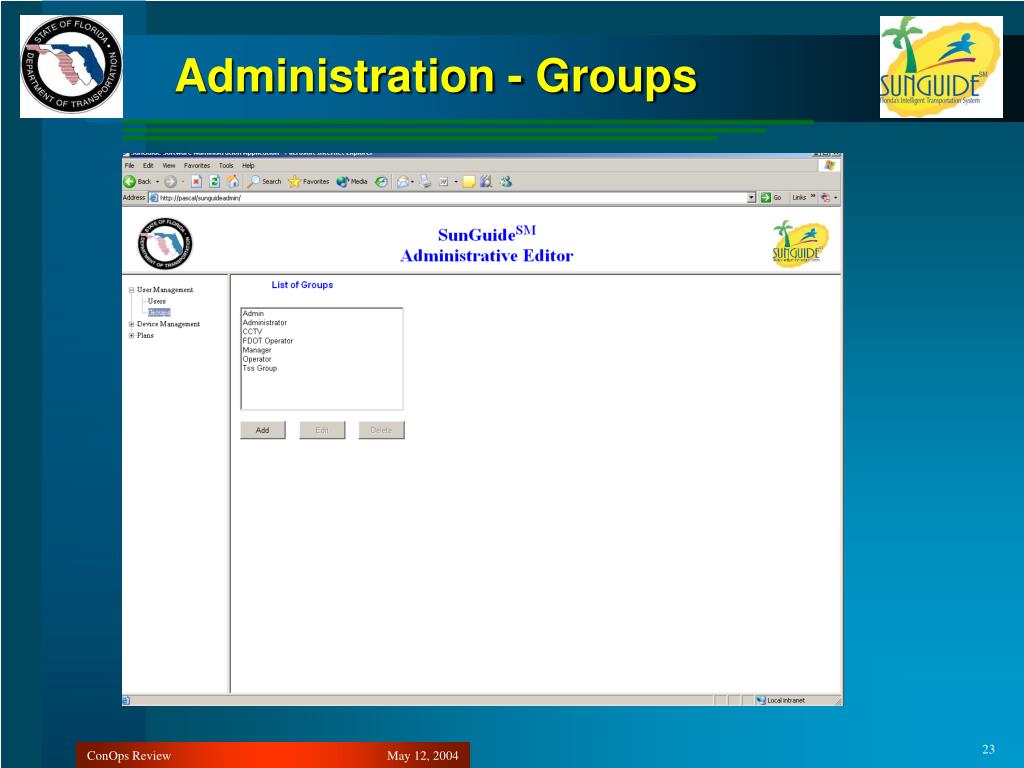Click the browser Back button
This screenshot has height=768, width=1024.
[137, 182]
